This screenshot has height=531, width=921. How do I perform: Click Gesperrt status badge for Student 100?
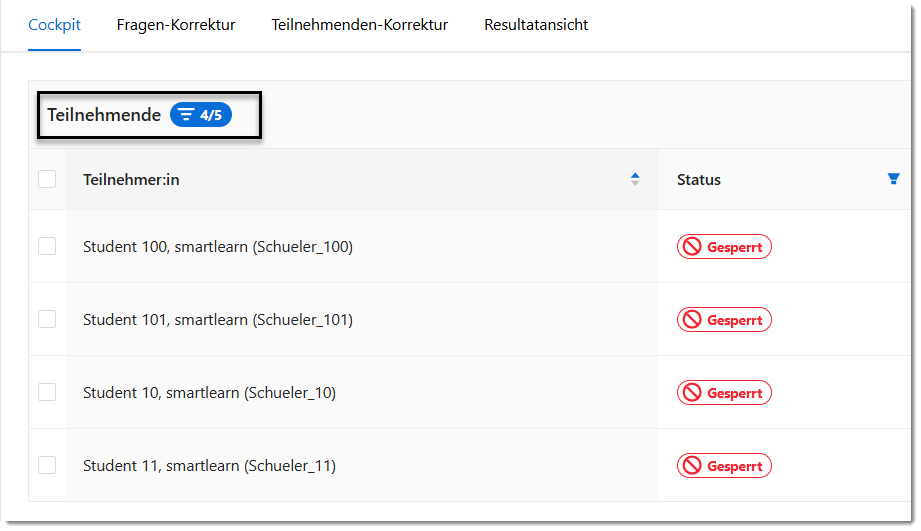[724, 247]
